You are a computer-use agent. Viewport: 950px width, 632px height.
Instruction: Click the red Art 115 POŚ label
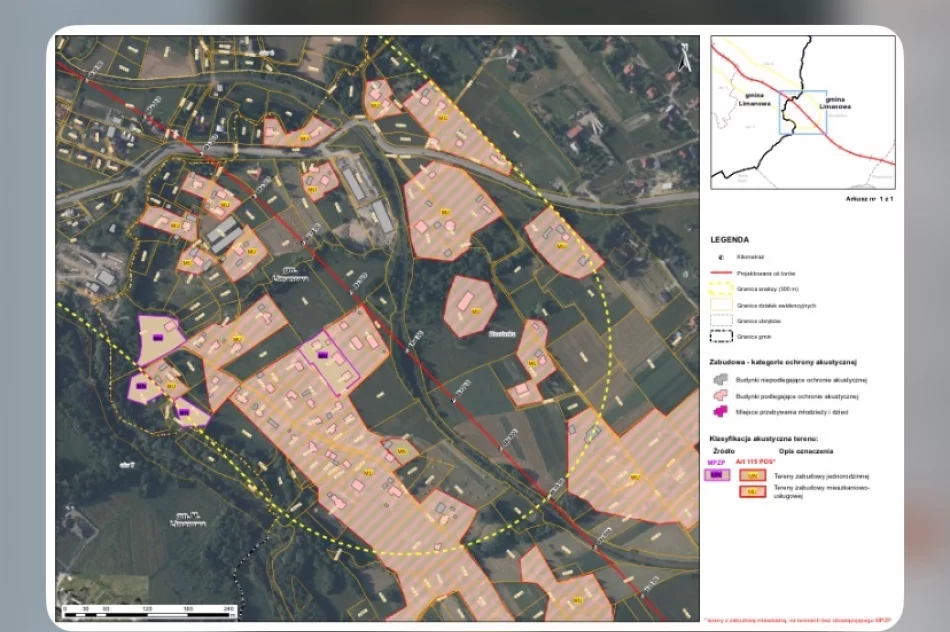[755, 462]
